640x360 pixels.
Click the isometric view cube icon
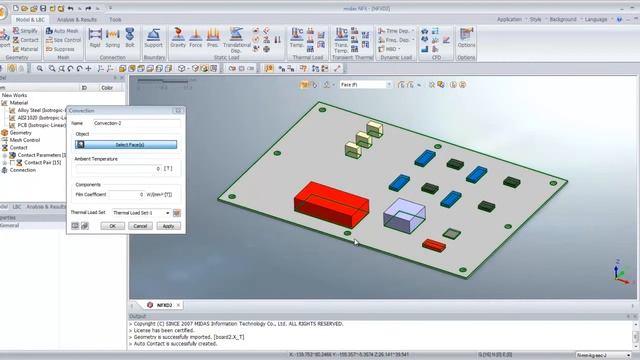tap(182, 69)
